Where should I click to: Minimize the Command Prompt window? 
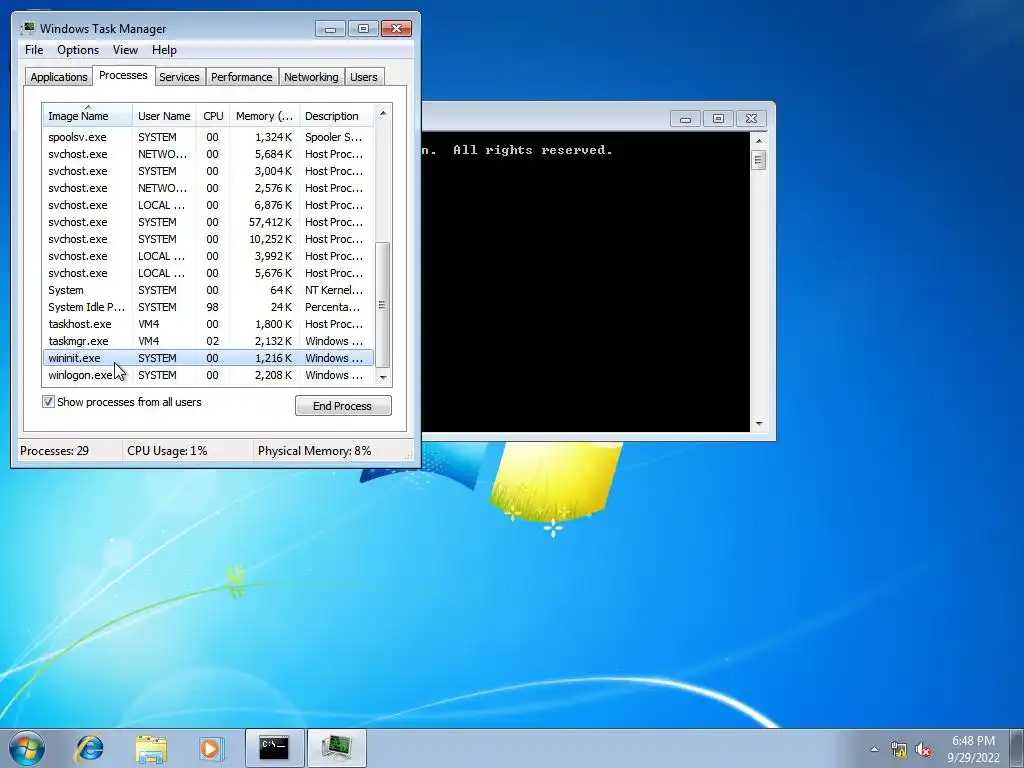[685, 119]
